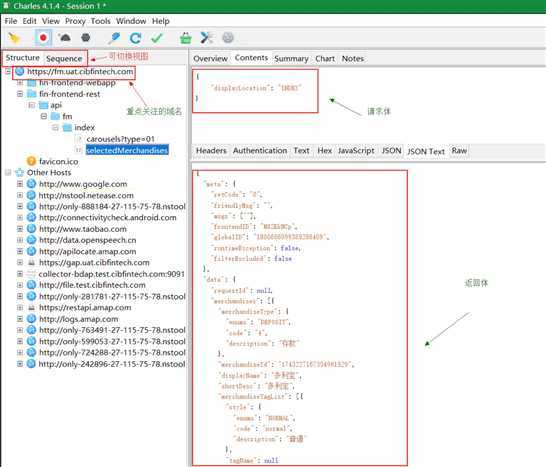Toggle the hexagon Breakpoints icon

point(86,38)
